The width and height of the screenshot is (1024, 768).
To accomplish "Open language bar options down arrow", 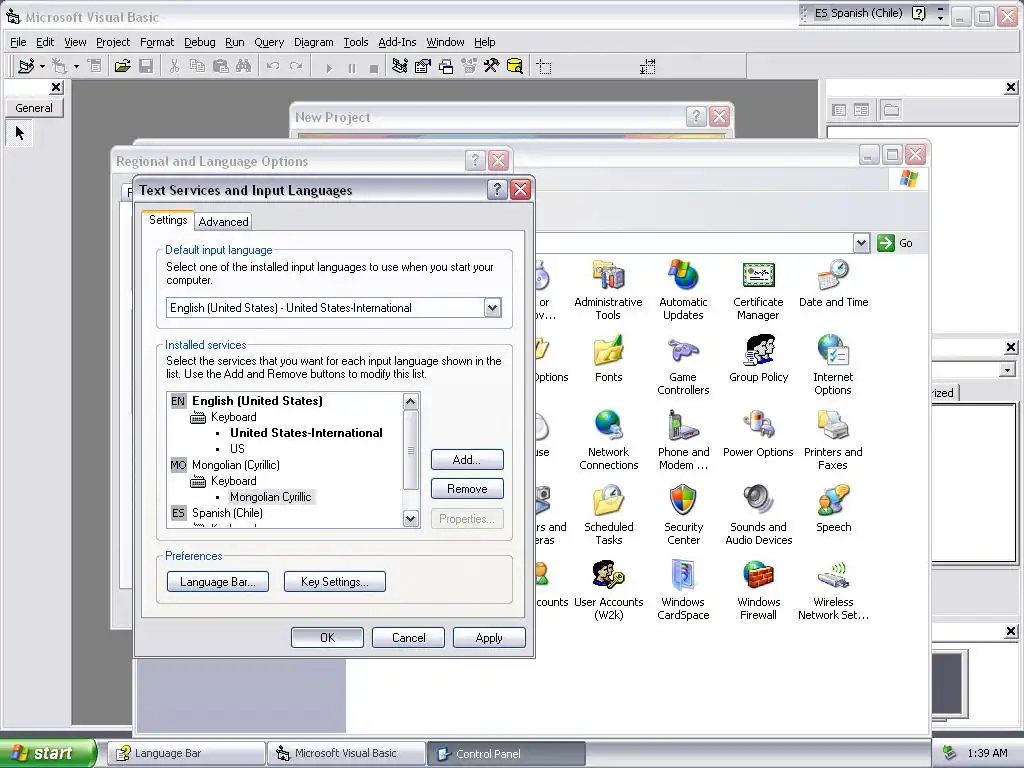I will (x=940, y=18).
